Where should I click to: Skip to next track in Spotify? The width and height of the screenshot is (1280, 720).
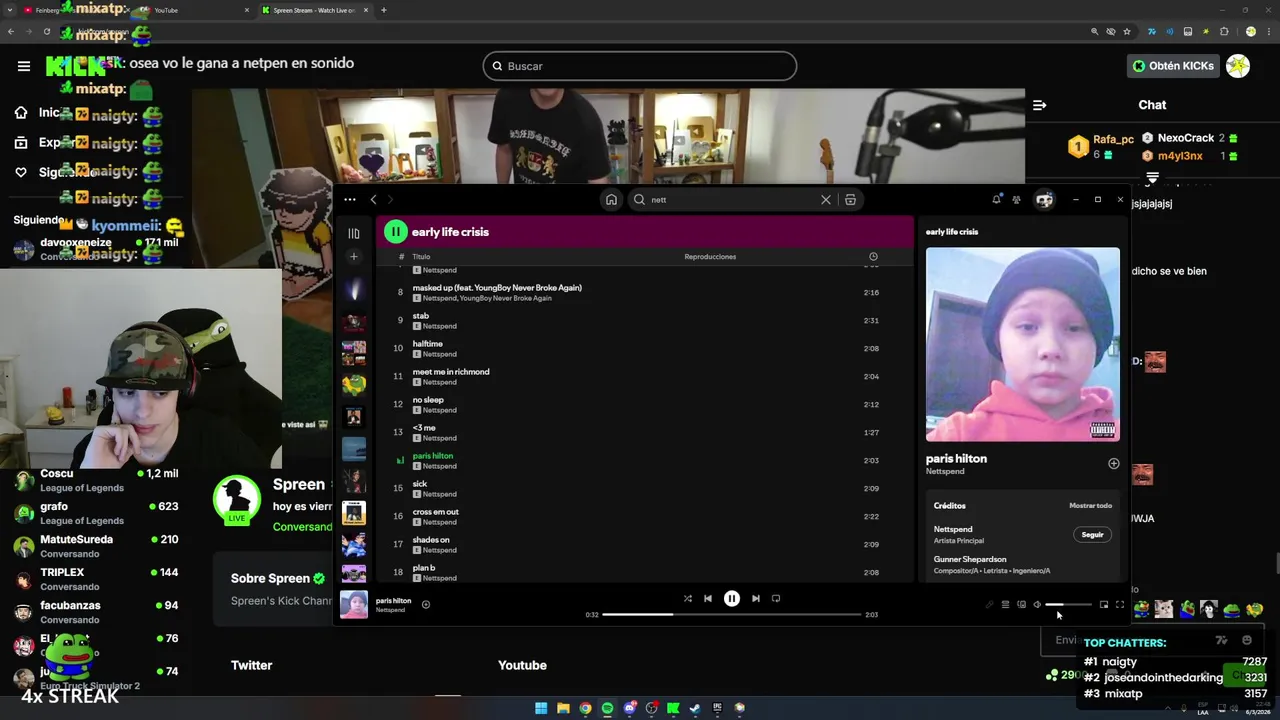(x=756, y=598)
